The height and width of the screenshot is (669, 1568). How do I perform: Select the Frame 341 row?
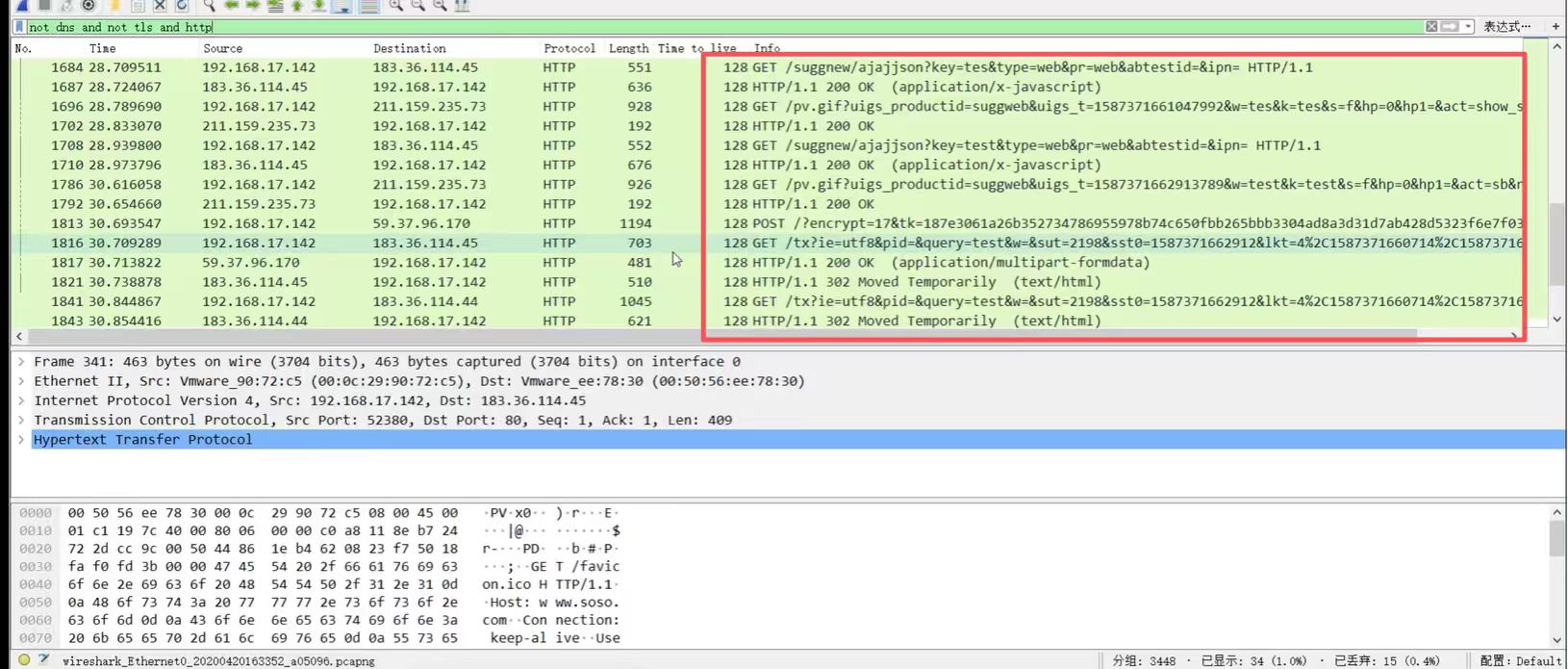[789, 362]
